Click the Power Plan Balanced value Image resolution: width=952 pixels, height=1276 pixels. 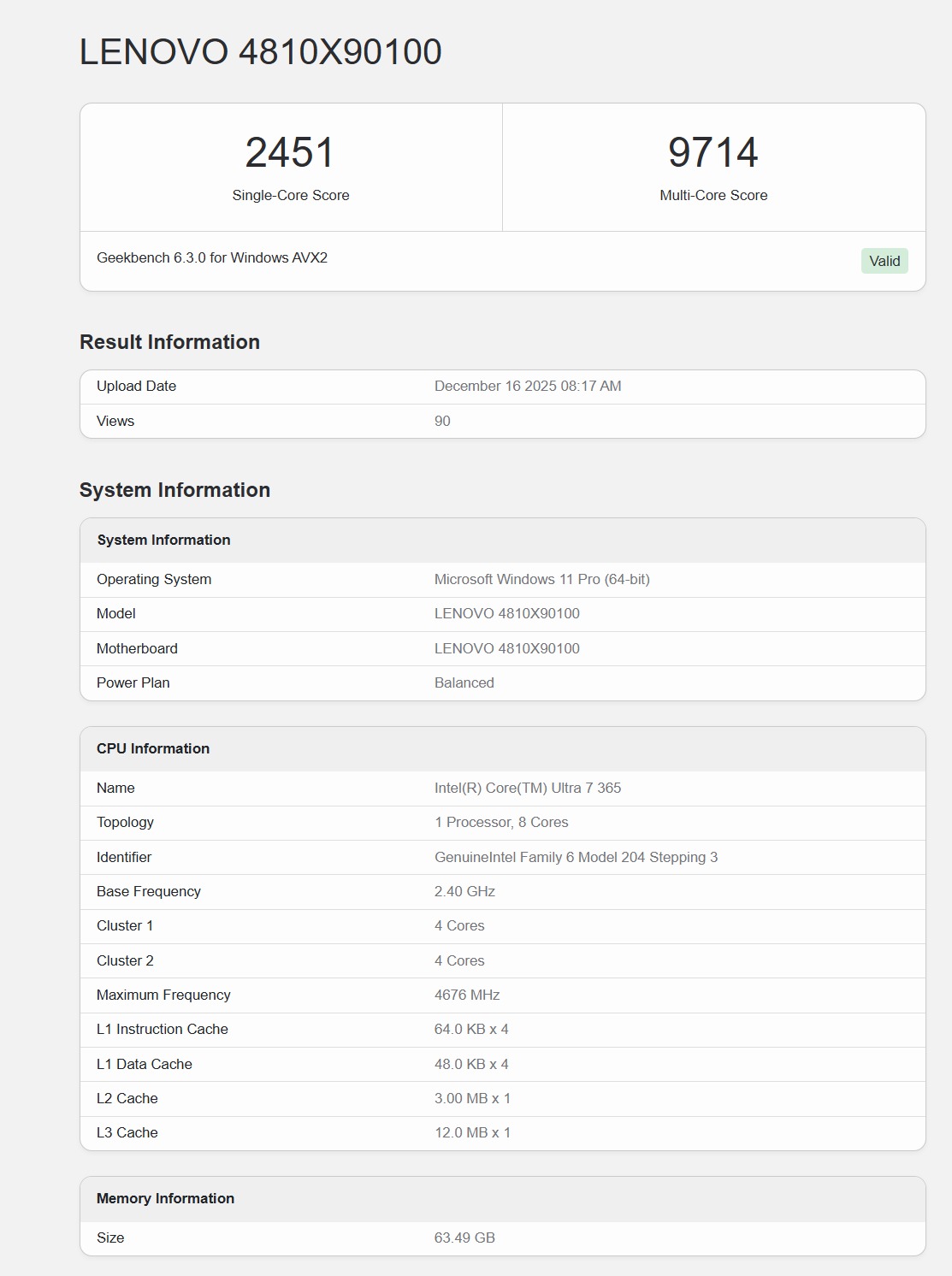[464, 682]
